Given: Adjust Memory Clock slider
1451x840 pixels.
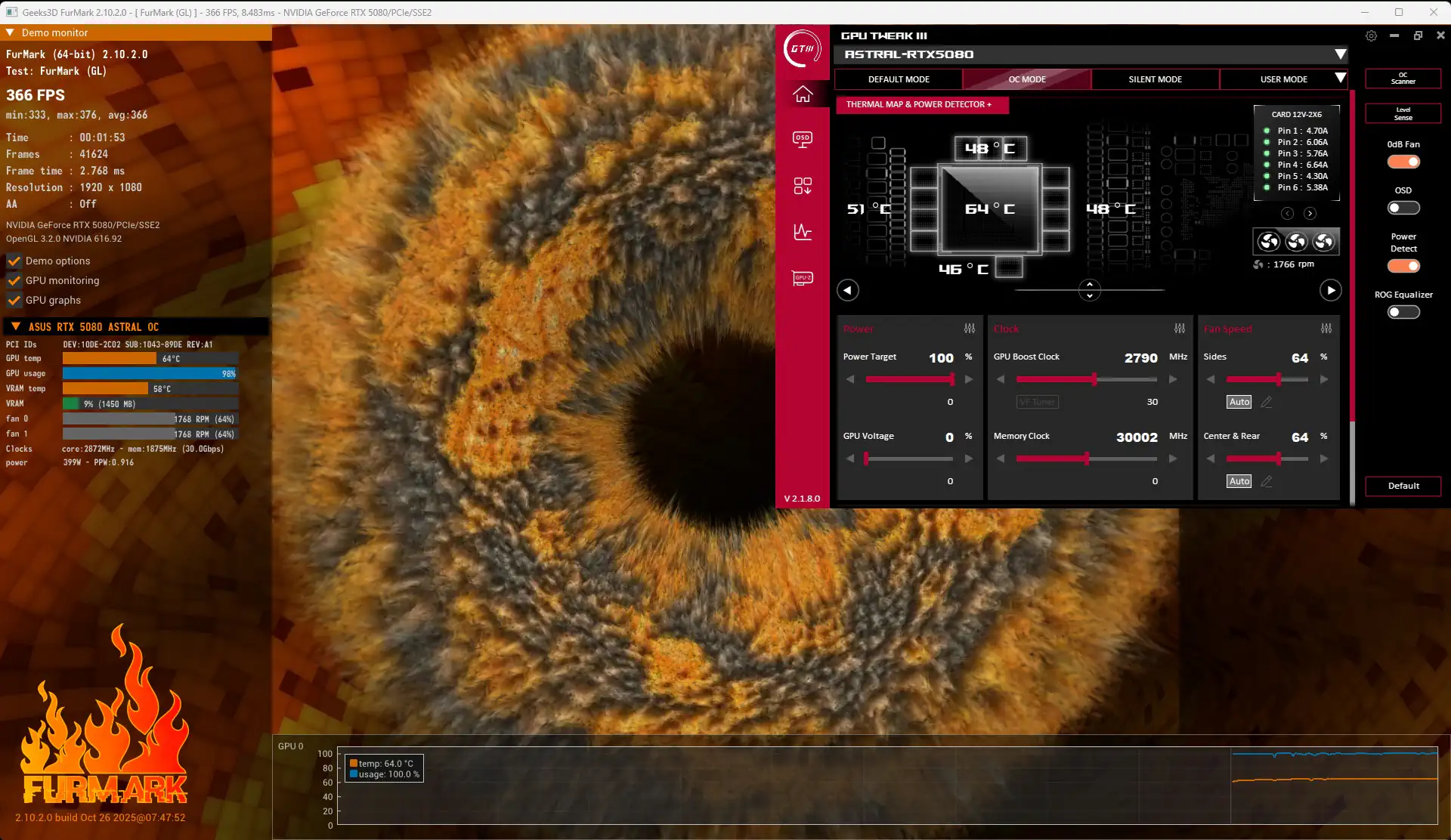Looking at the screenshot, I should coord(1087,459).
